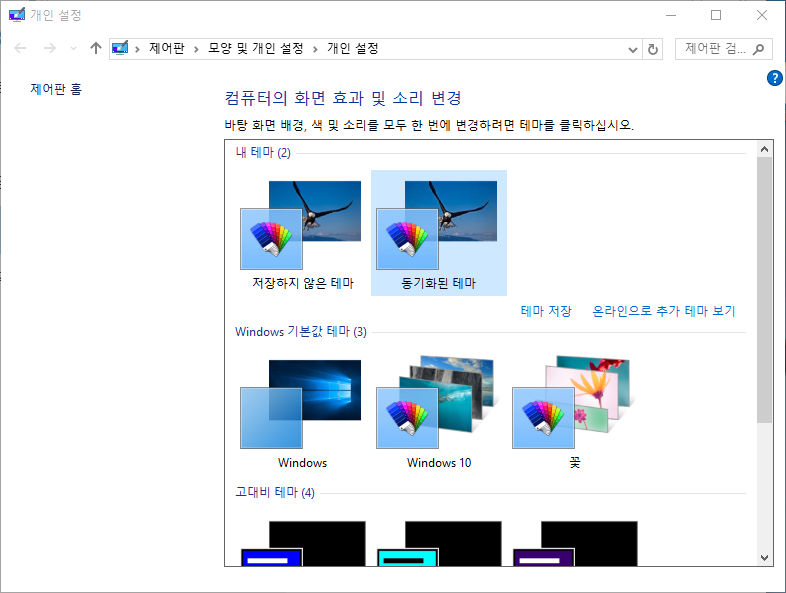Apply the Windows 10 theme
The image size is (786, 593).
click(438, 410)
